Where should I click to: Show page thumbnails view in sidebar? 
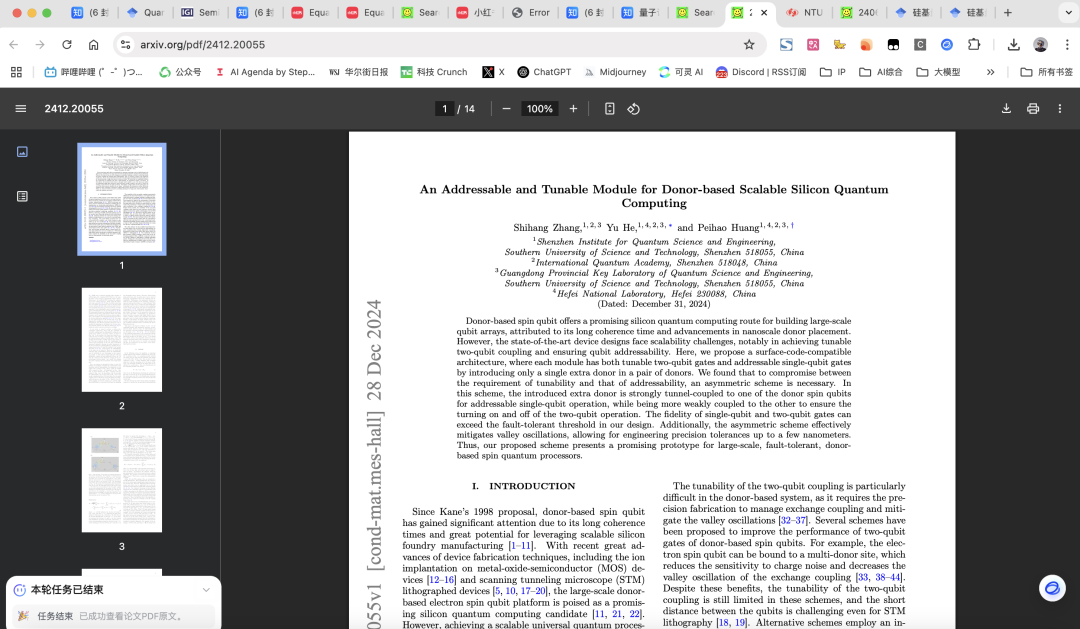click(22, 152)
